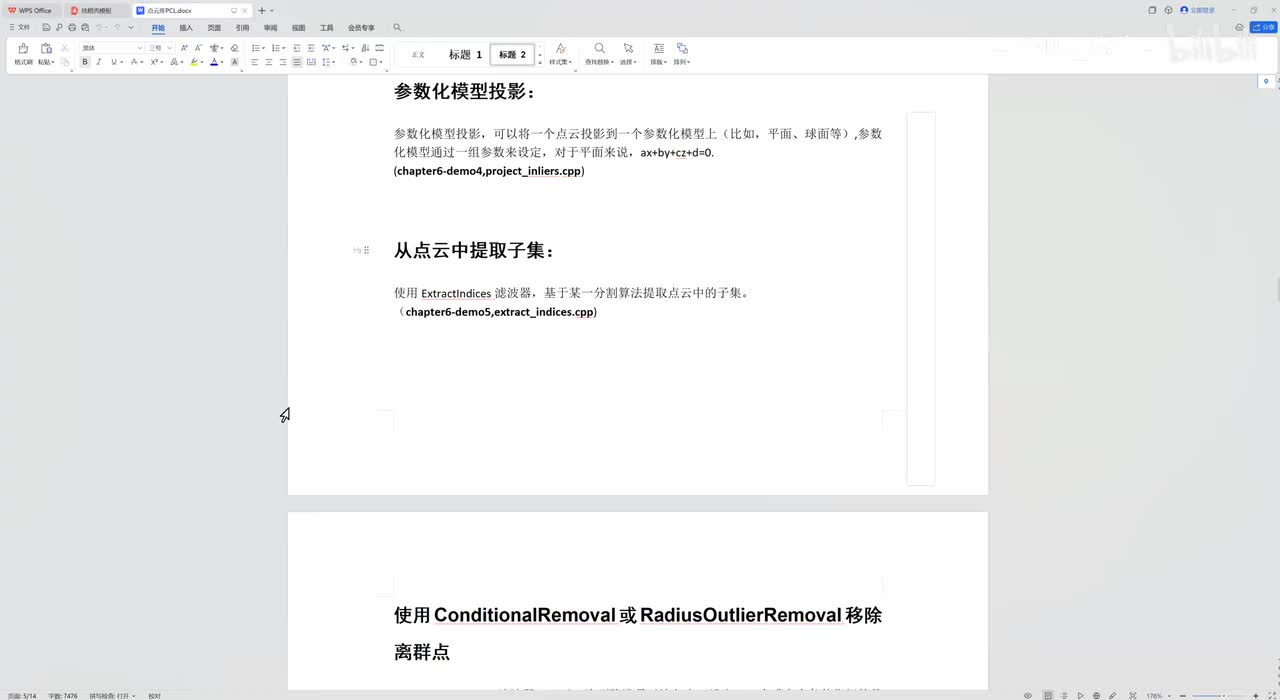1280x700 pixels.
Task: Switch to the 视图 (View) tab
Action: 298,28
